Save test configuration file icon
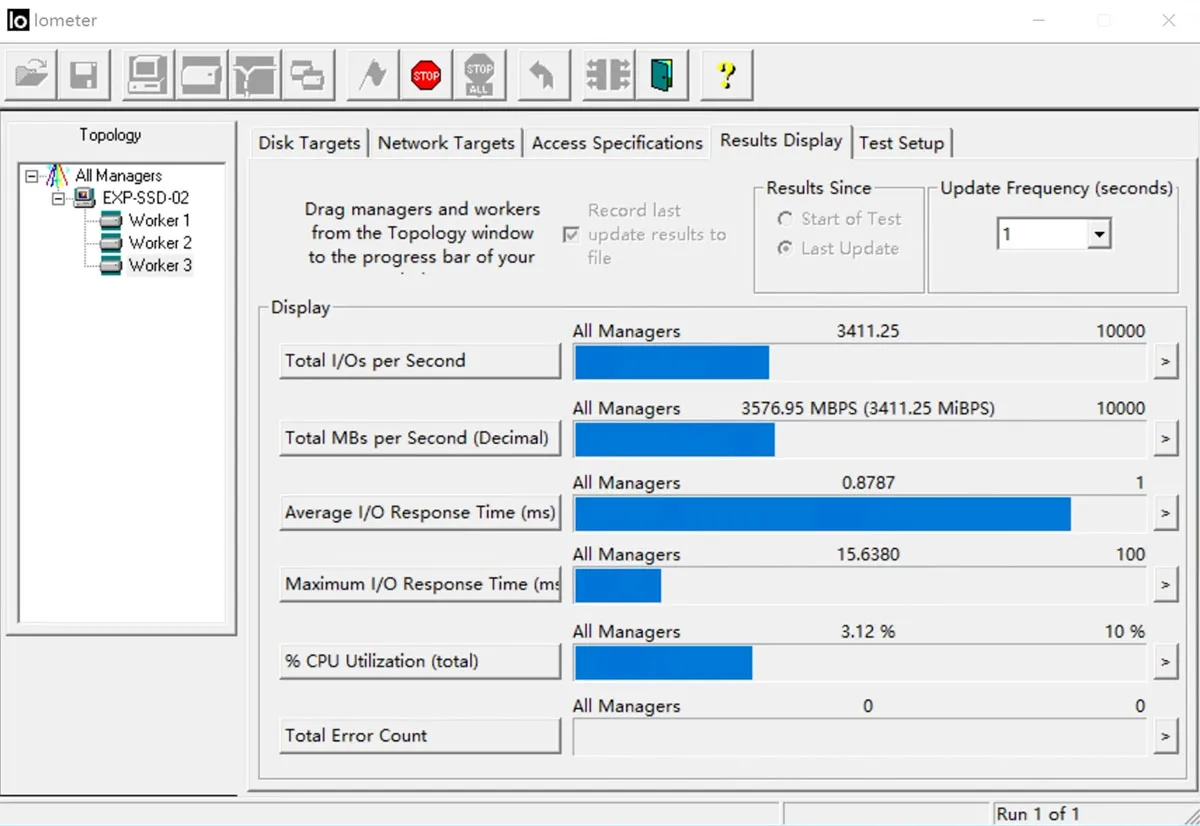The height and width of the screenshot is (826, 1200). [x=83, y=75]
